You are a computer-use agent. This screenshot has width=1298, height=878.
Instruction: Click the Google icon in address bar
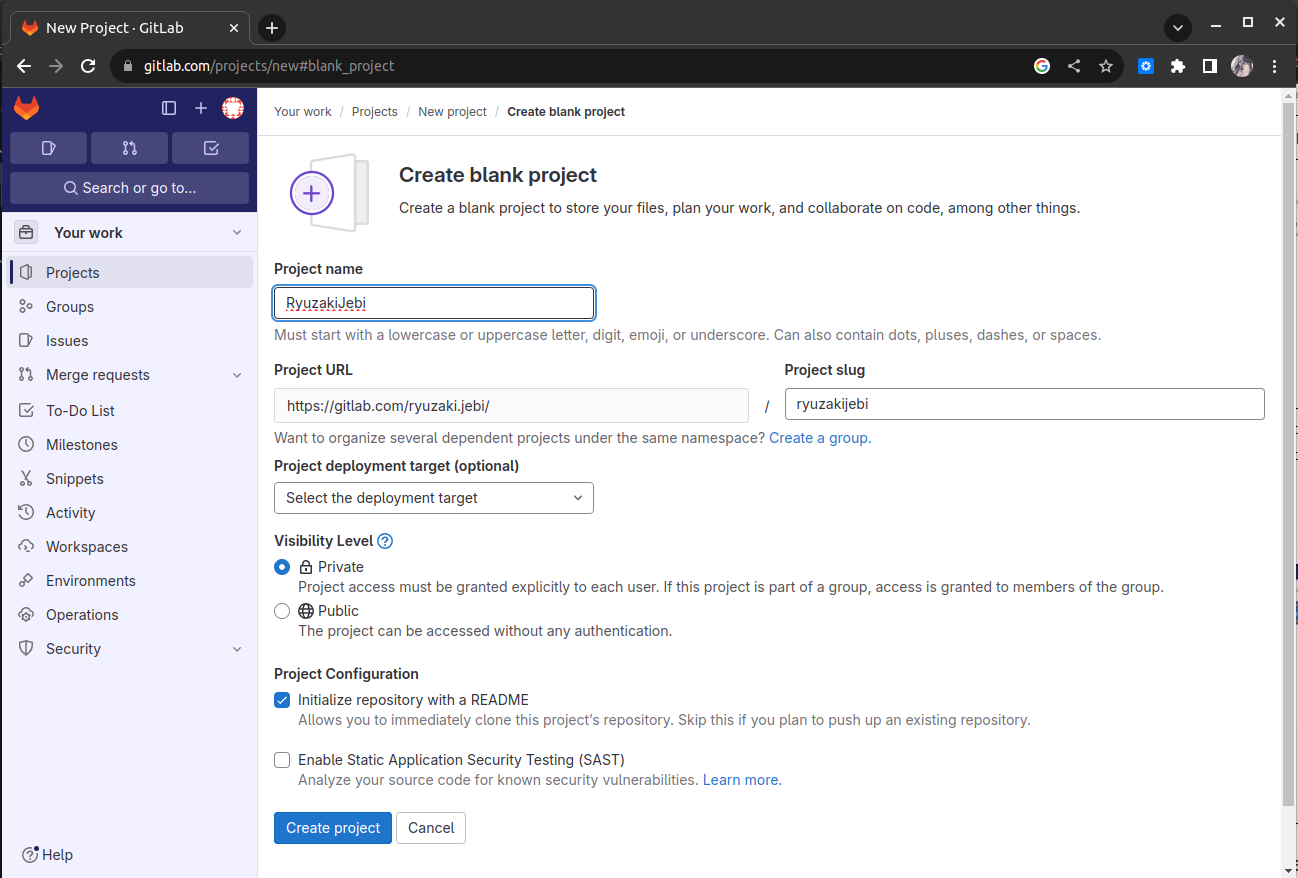coord(1042,66)
